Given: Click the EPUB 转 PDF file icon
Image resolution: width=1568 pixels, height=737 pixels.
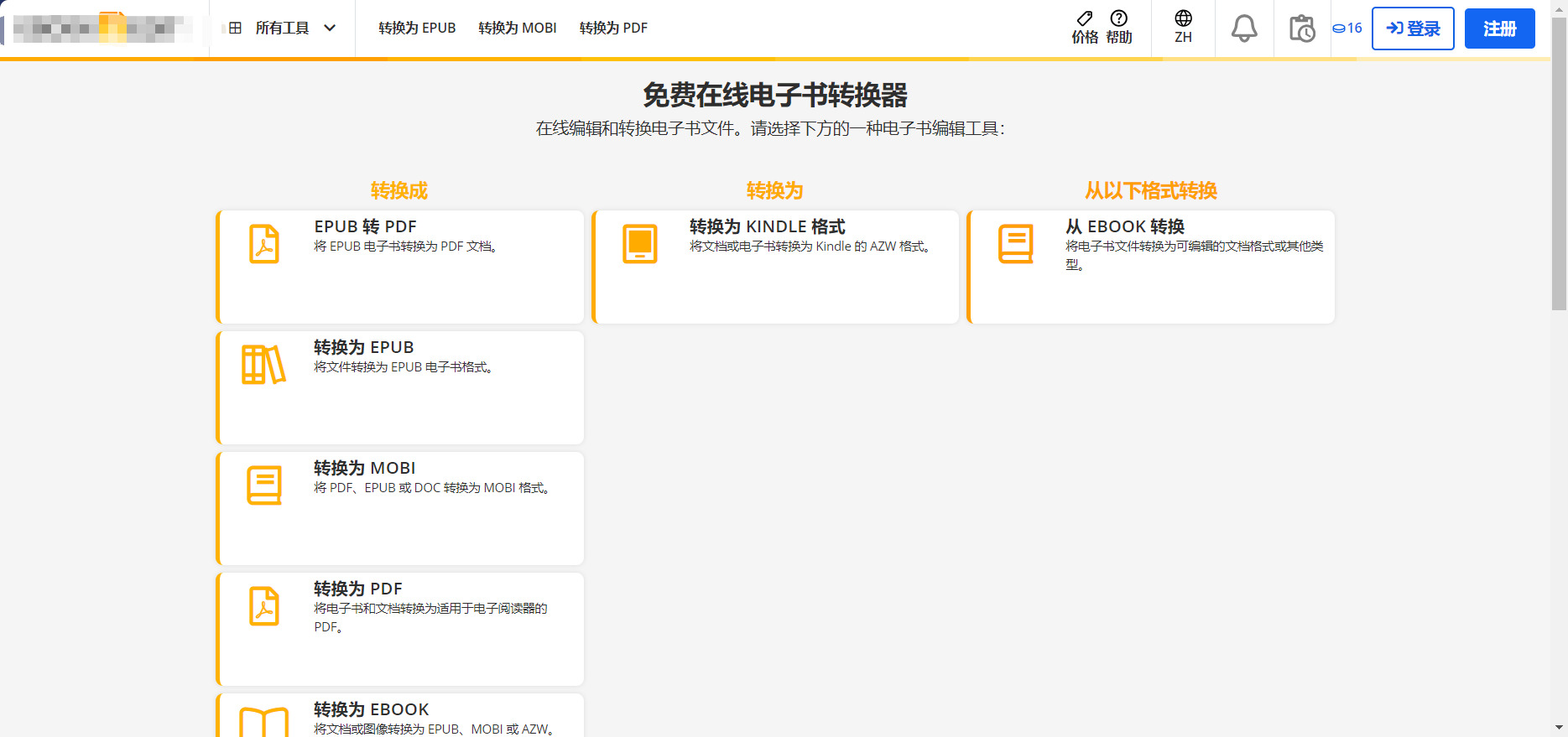Looking at the screenshot, I should (264, 244).
